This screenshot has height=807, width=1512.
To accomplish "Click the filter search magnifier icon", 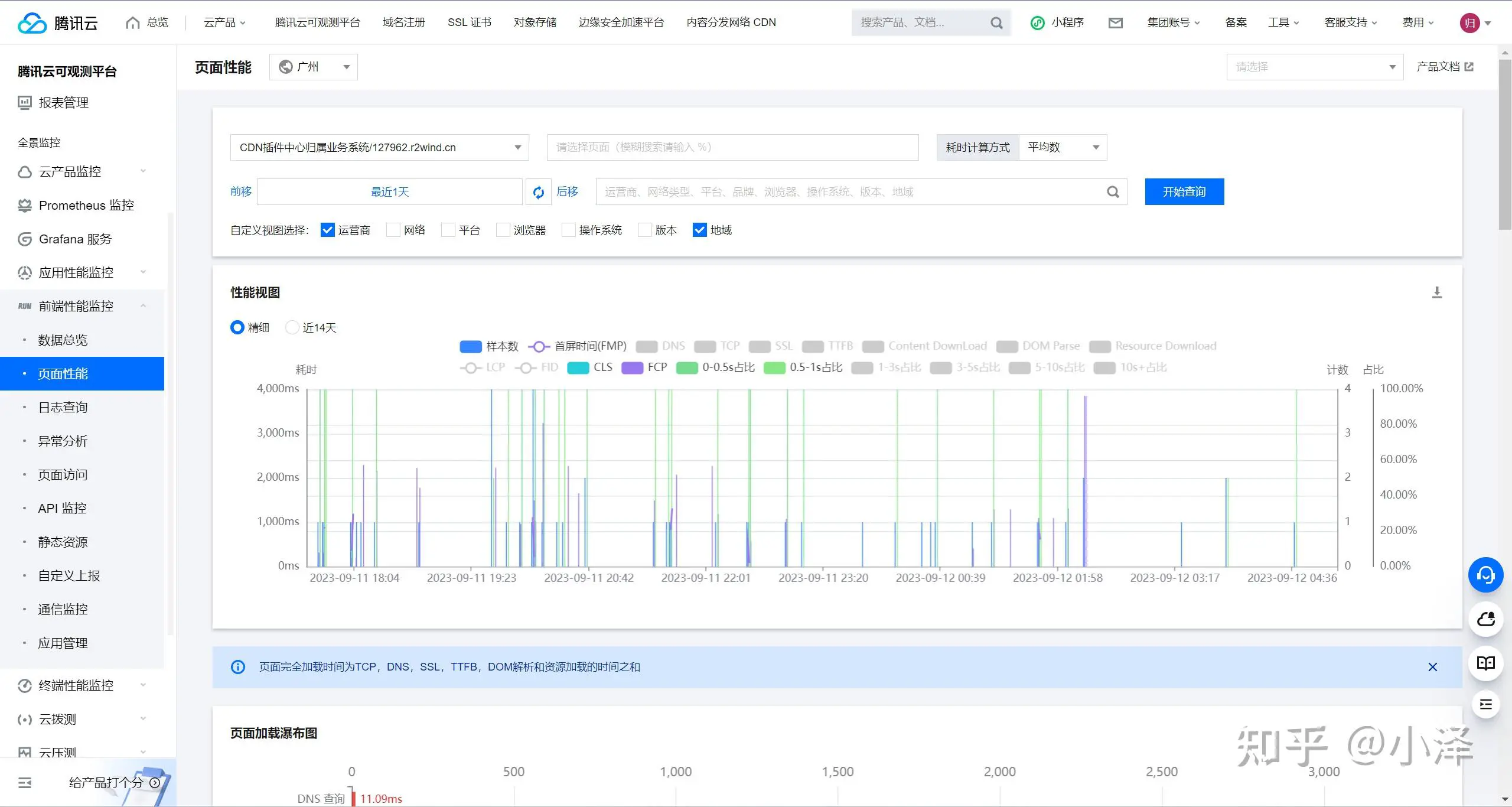I will (1113, 192).
